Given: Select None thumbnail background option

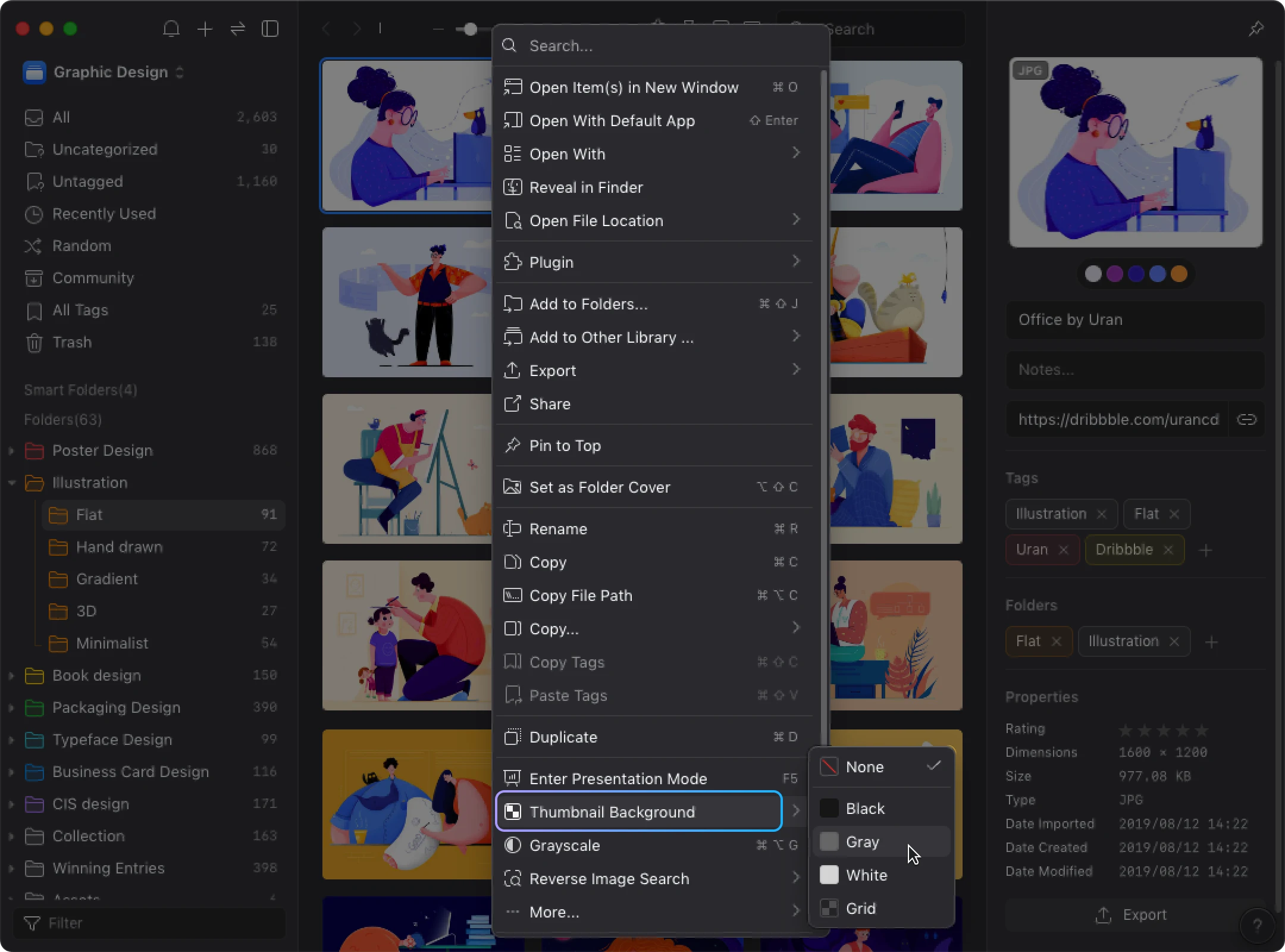Looking at the screenshot, I should 882,767.
